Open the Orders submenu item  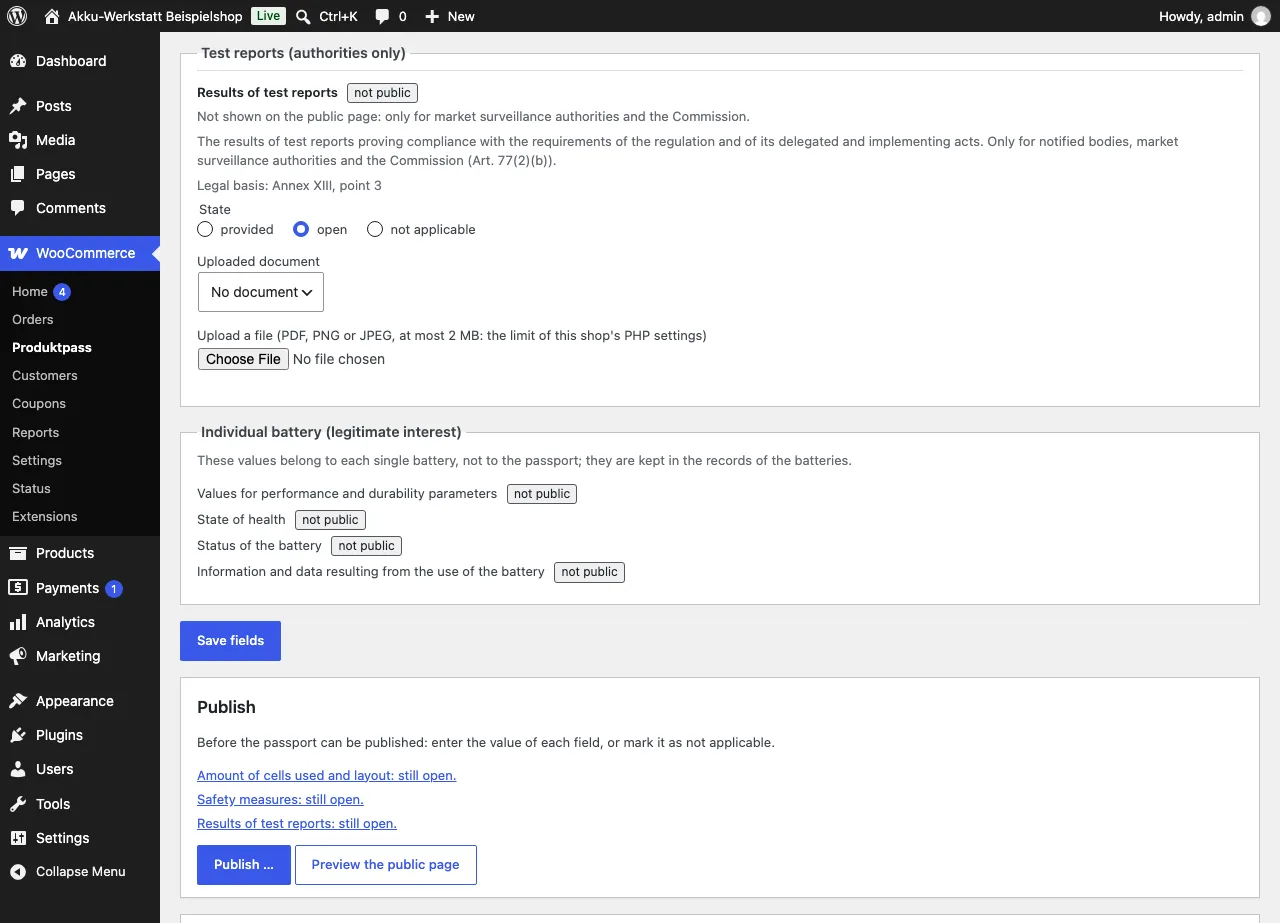(x=33, y=319)
